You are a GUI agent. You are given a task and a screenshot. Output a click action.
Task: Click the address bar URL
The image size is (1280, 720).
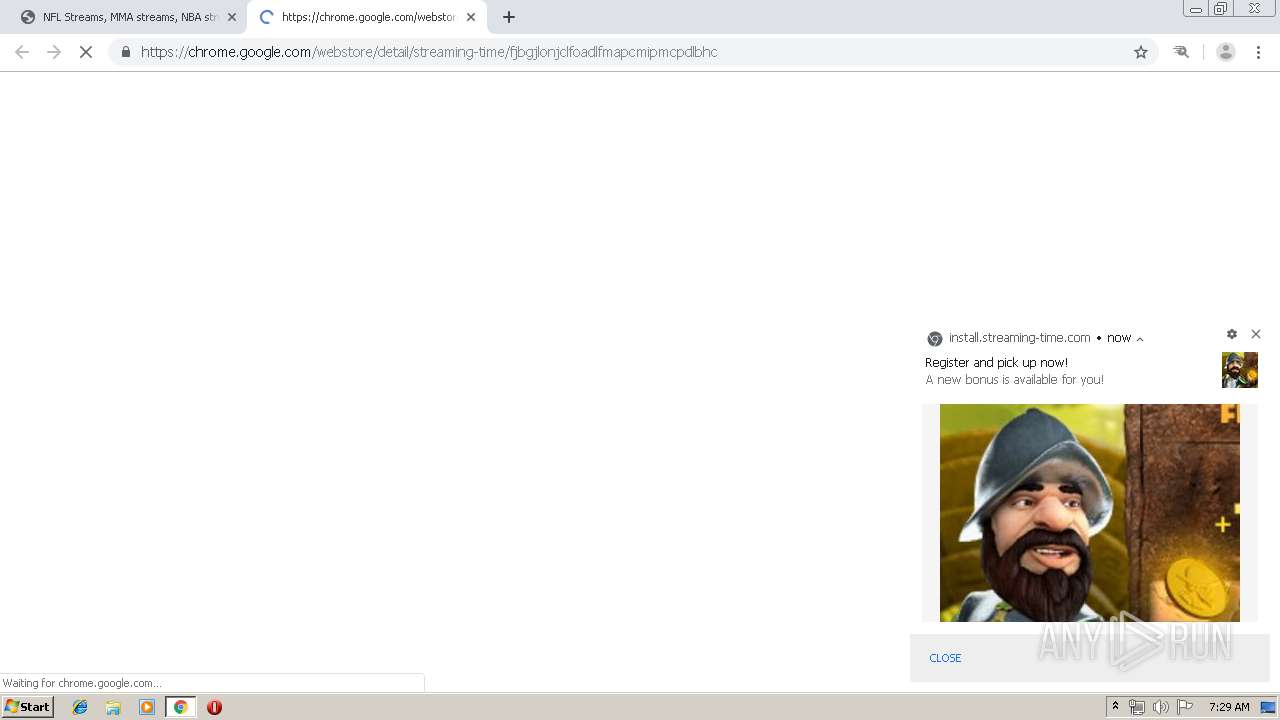coord(429,52)
